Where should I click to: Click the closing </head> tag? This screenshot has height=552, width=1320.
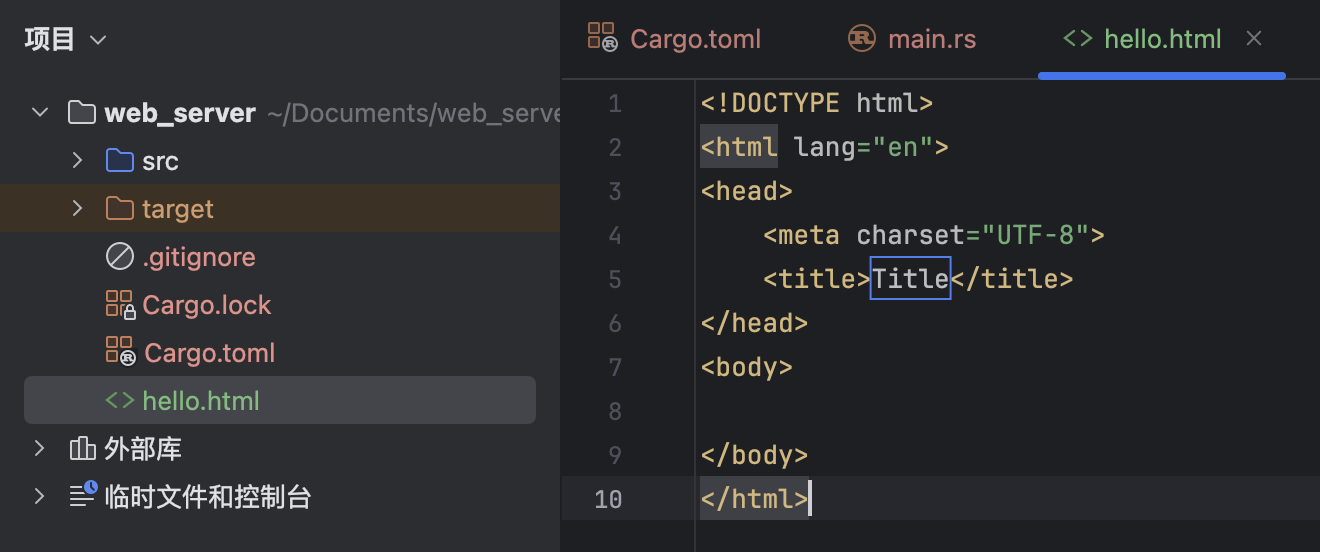[754, 323]
